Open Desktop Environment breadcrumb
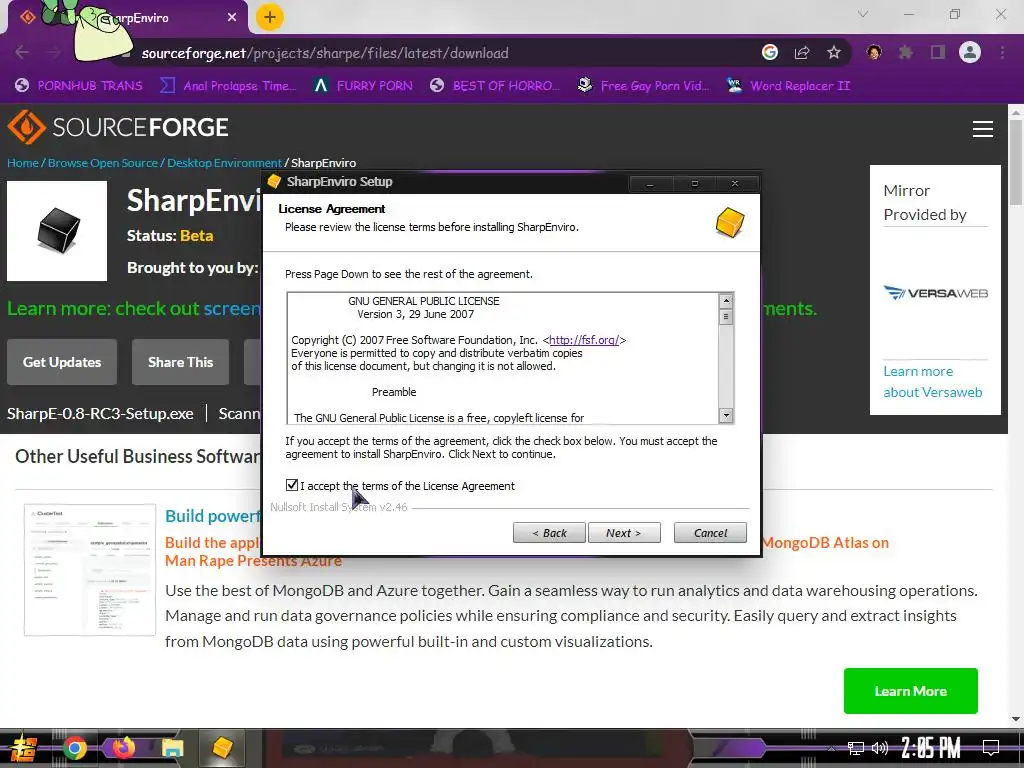Screen dimensions: 1024x768 224,163
